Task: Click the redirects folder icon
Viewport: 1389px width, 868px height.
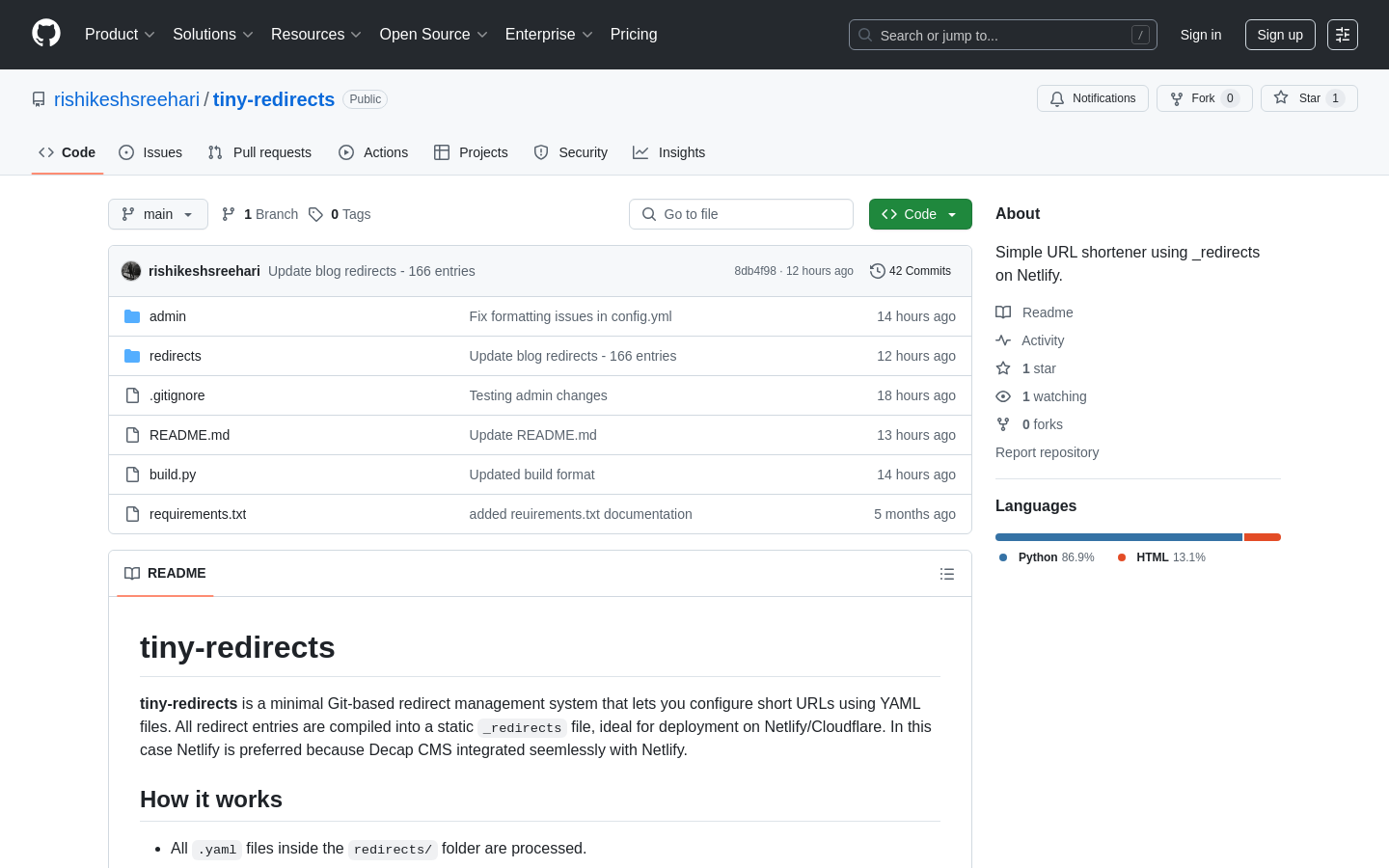Action: tap(132, 356)
